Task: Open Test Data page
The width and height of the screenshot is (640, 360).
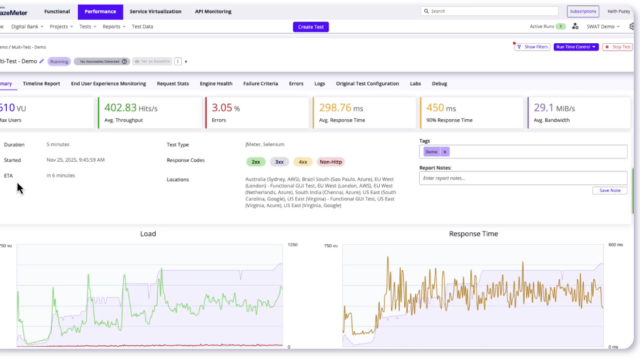Action: click(142, 27)
